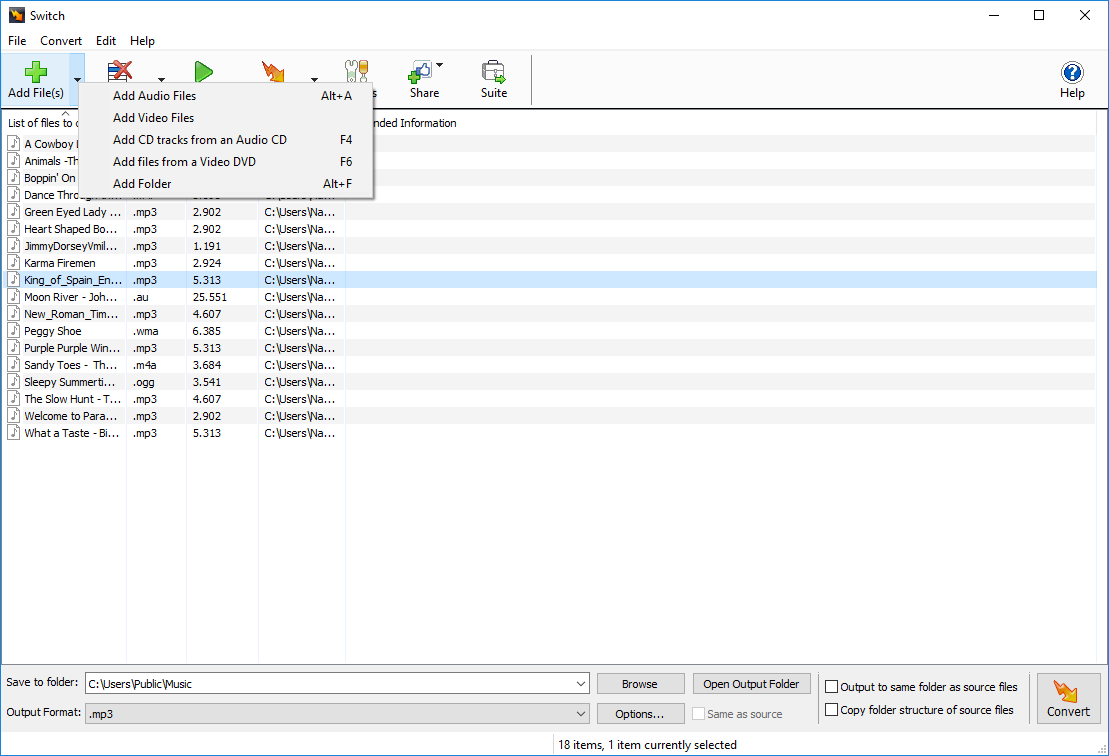Enable Output to same folder as source files
Image resolution: width=1109 pixels, height=756 pixels.
(x=831, y=687)
